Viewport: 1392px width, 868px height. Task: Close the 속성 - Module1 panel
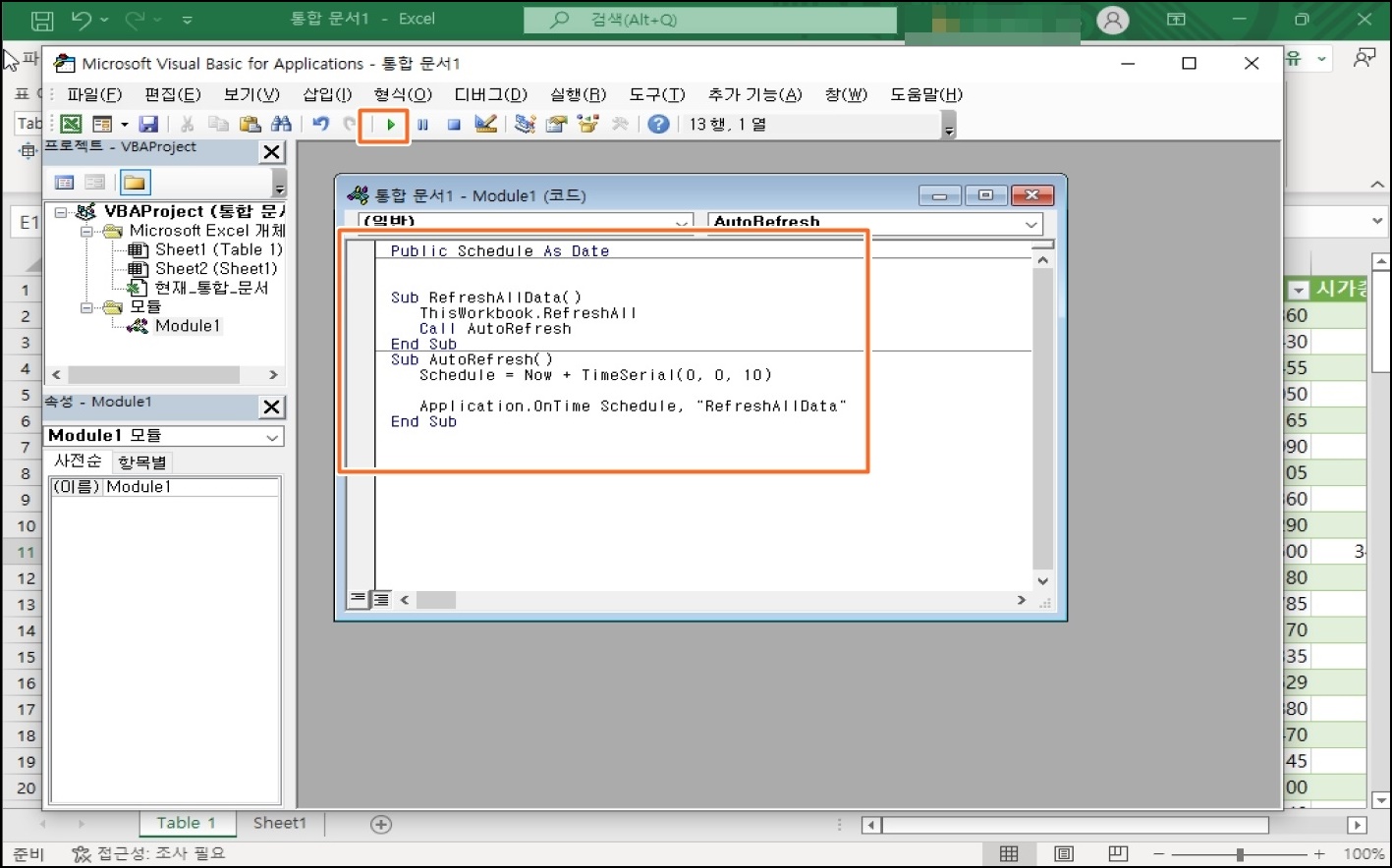[272, 407]
